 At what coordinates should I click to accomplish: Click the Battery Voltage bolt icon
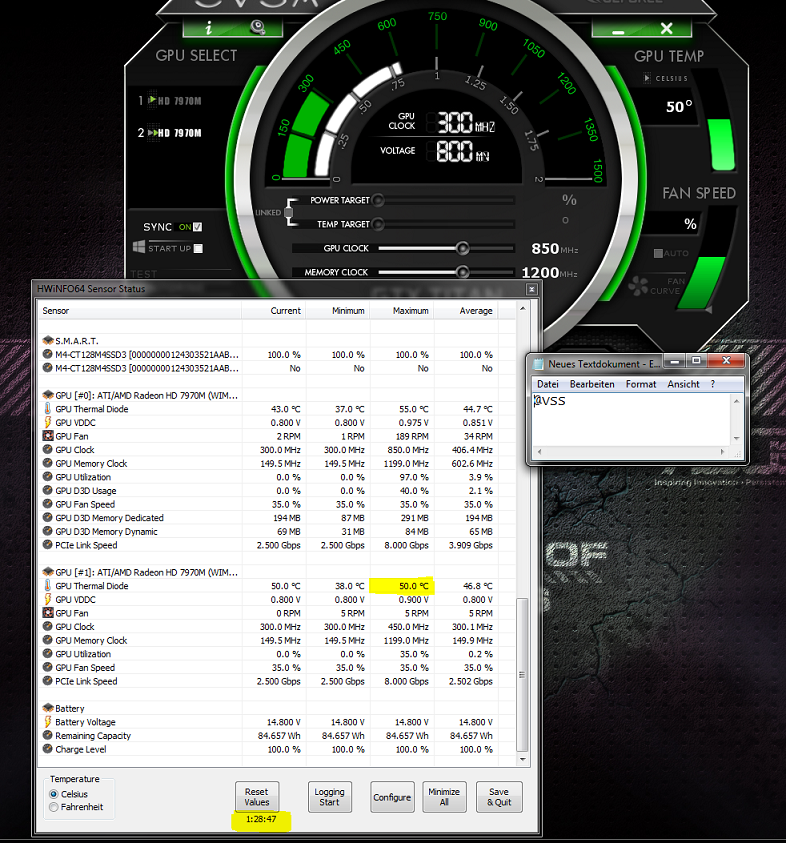(48, 721)
